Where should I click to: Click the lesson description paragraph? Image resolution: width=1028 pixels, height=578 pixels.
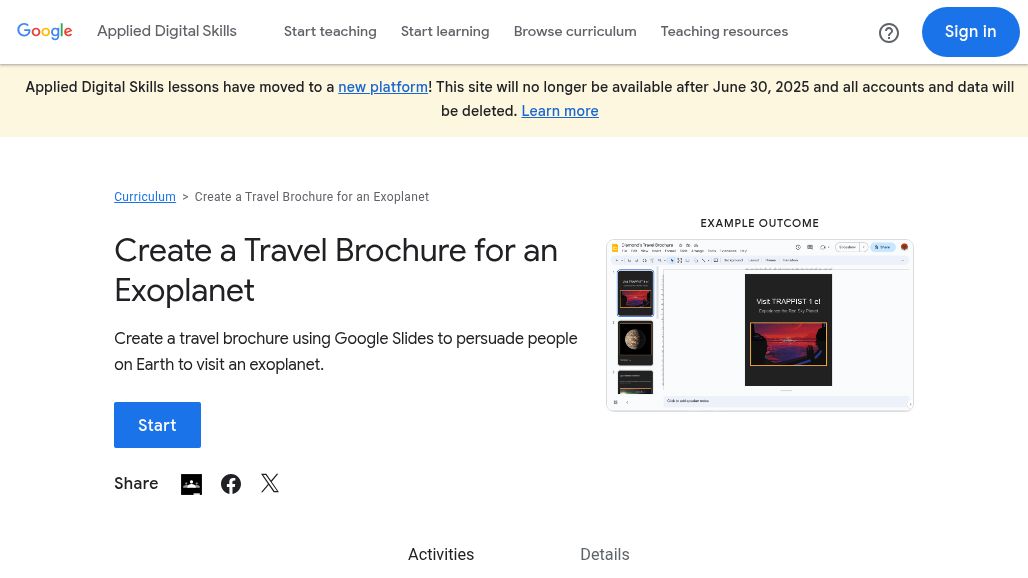click(x=346, y=351)
